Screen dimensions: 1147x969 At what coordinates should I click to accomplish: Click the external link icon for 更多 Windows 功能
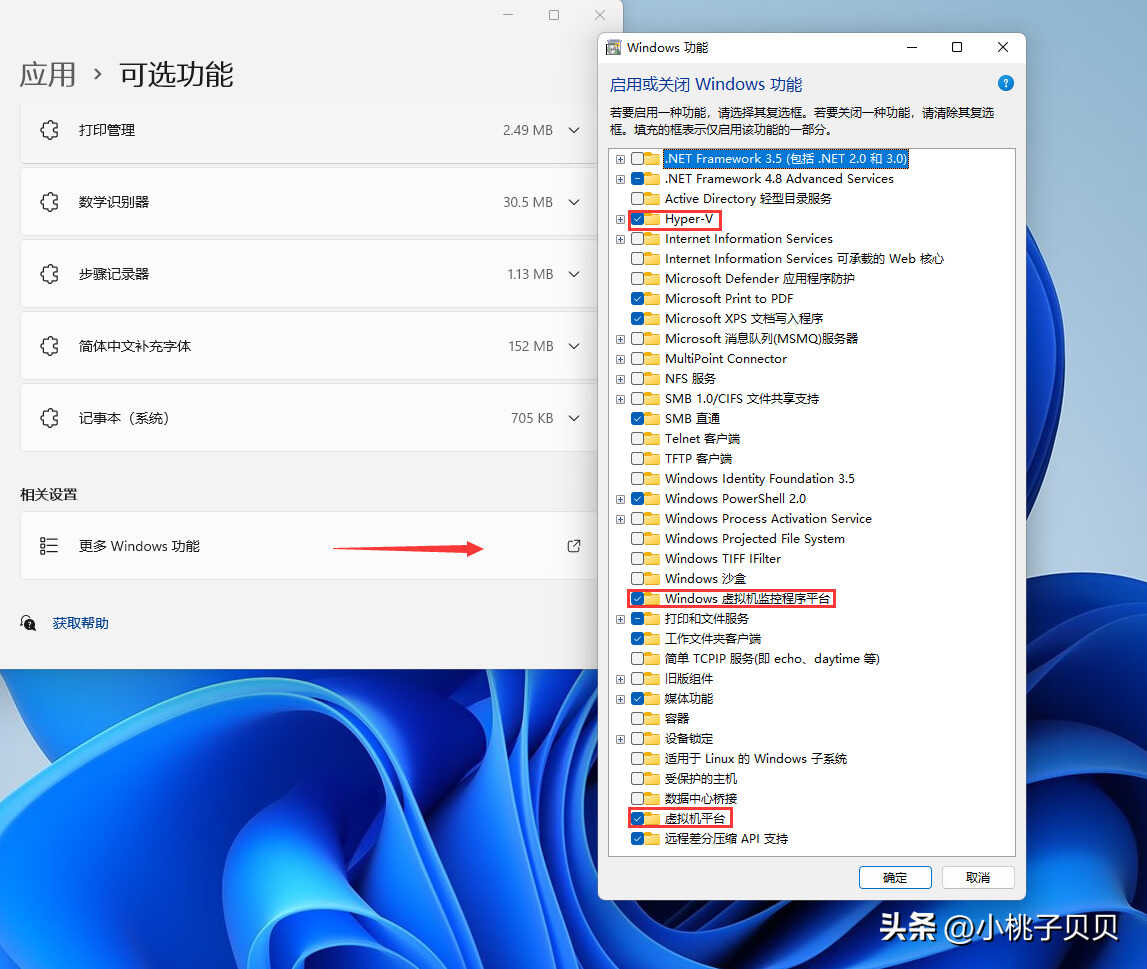coord(574,546)
